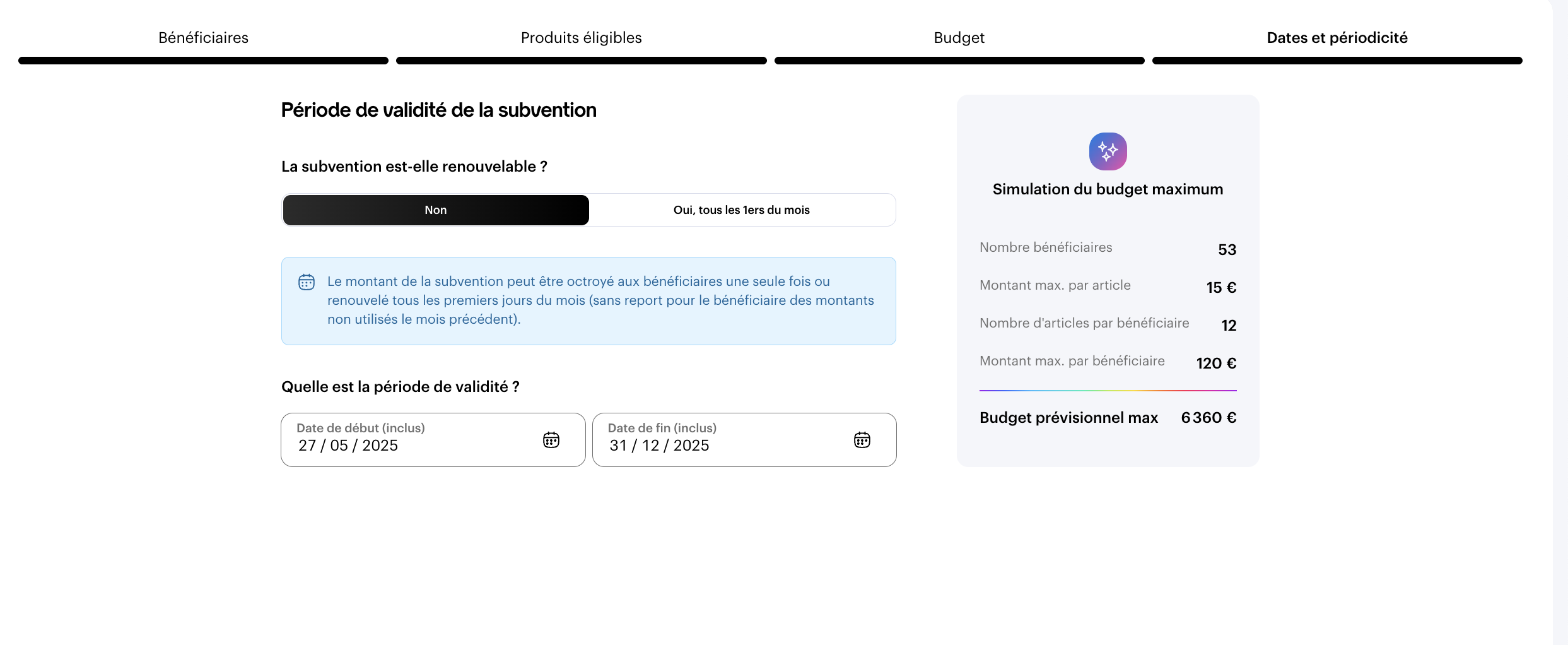Image resolution: width=1568 pixels, height=645 pixels.
Task: Click 'Montant max. par bénéficiaire' label
Action: tap(1072, 361)
